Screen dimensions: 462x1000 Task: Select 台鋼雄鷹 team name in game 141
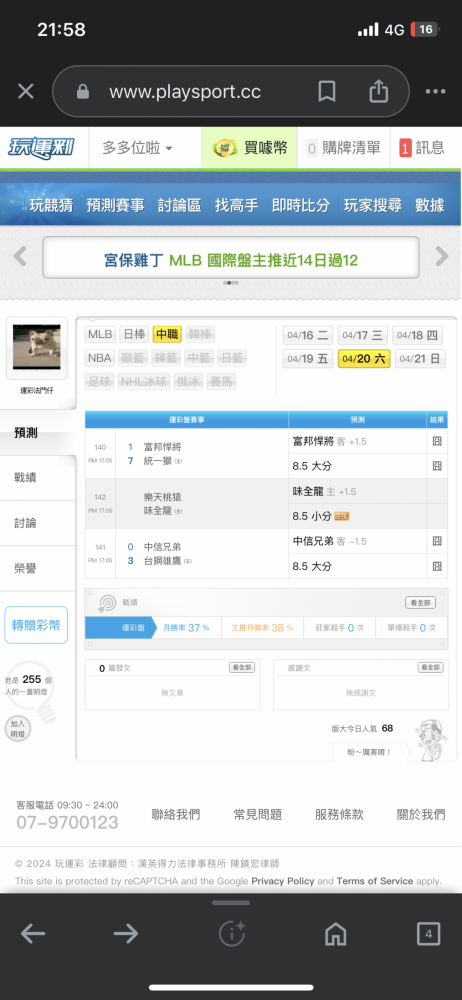click(162, 561)
